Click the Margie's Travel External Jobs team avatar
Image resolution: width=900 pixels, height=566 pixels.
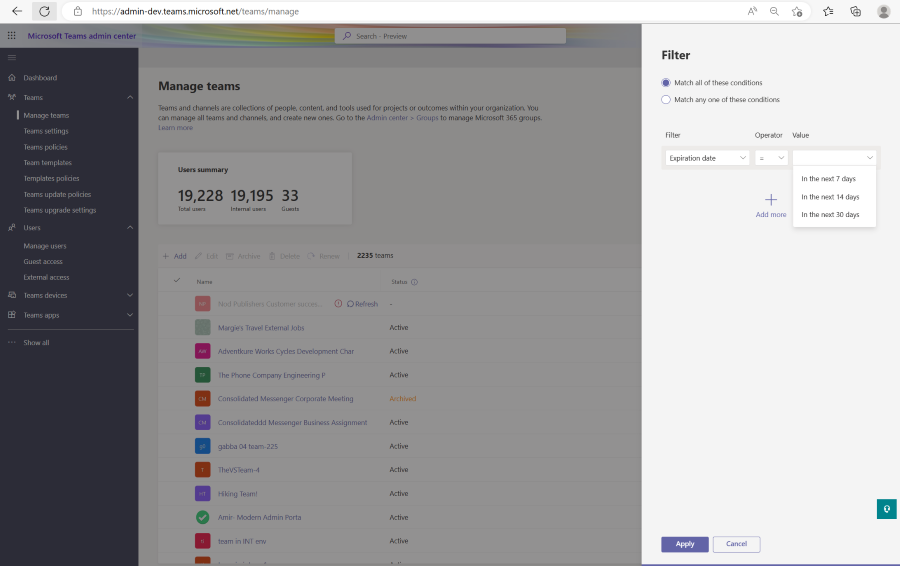(x=203, y=327)
